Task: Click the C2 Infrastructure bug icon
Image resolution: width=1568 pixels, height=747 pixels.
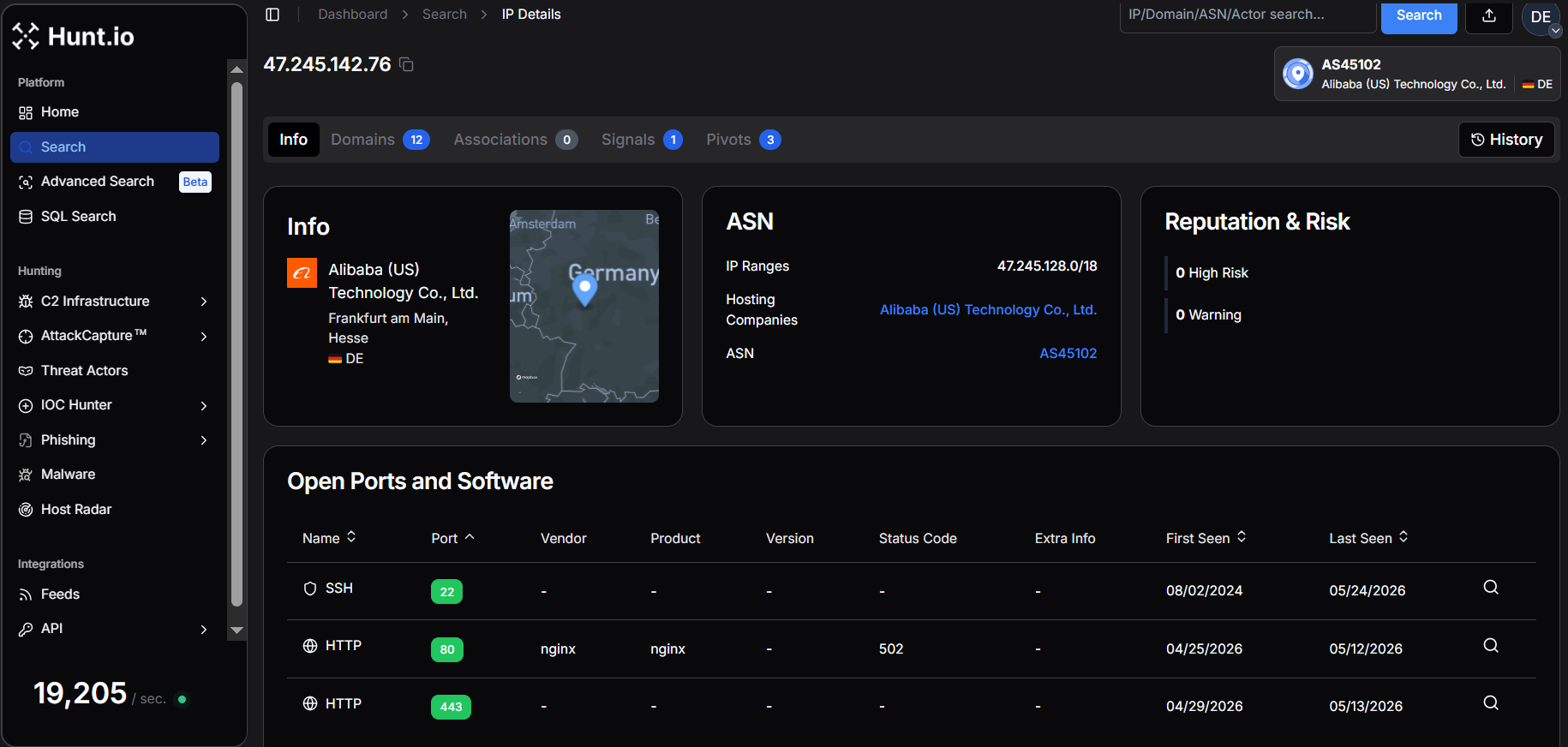Action: pos(26,302)
